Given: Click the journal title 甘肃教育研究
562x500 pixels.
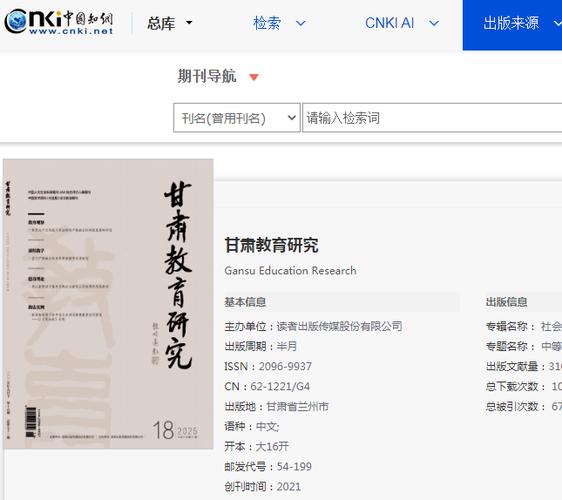Looking at the screenshot, I should click(271, 245).
